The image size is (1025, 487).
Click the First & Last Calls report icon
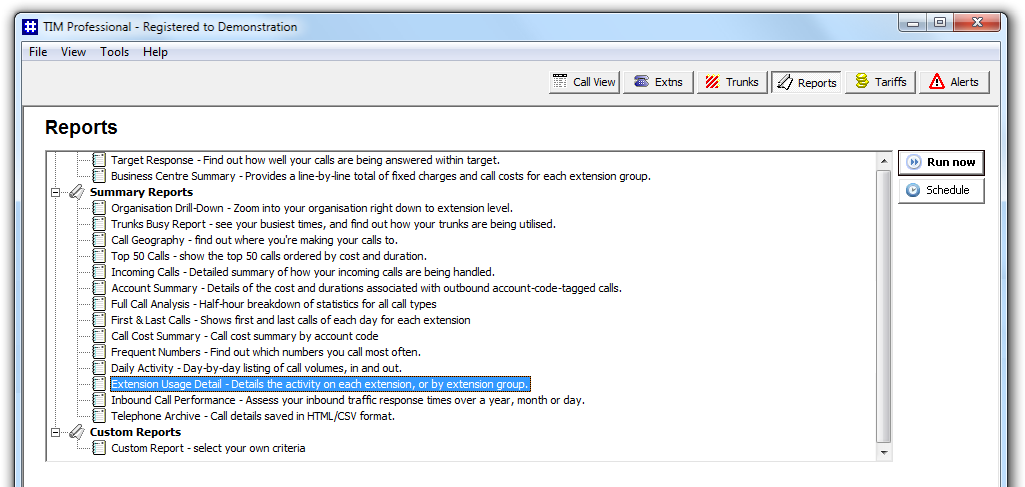99,320
